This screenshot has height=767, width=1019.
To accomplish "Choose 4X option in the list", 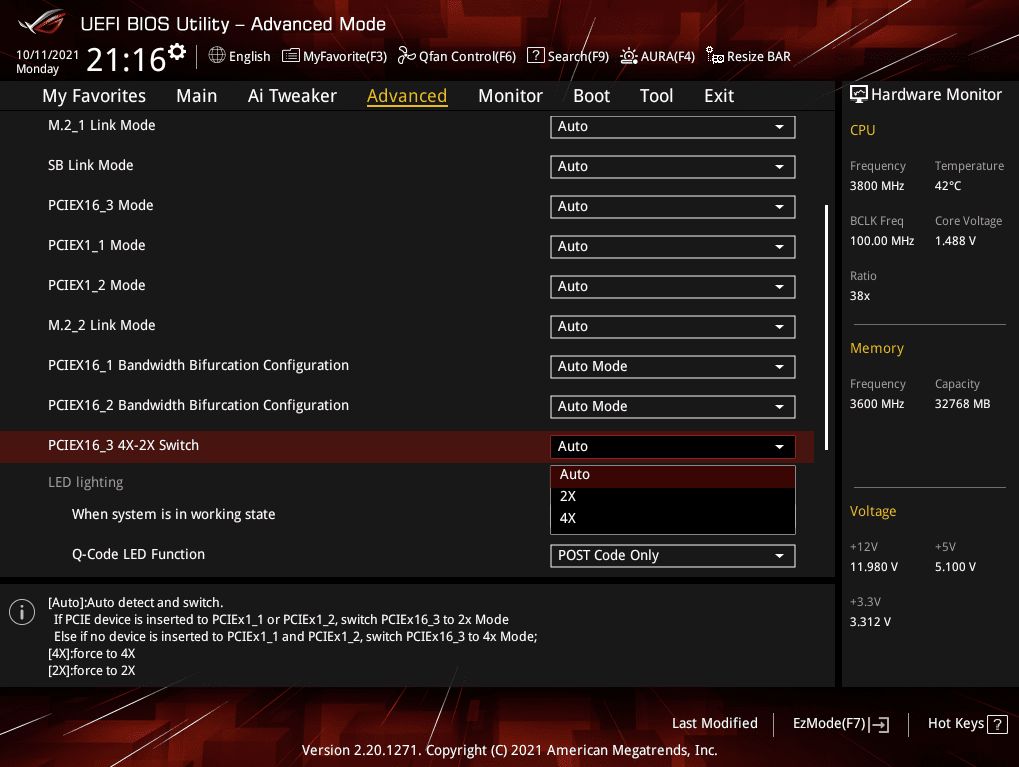I will (x=673, y=519).
